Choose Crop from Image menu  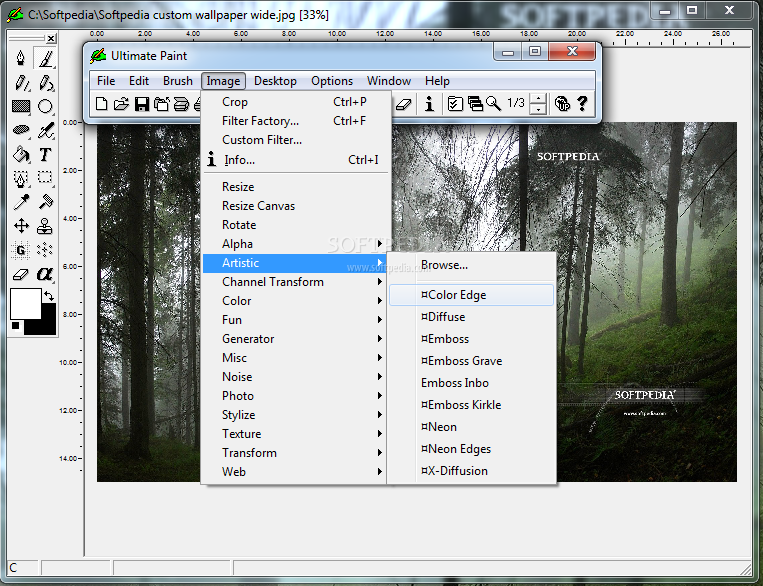[296, 102]
